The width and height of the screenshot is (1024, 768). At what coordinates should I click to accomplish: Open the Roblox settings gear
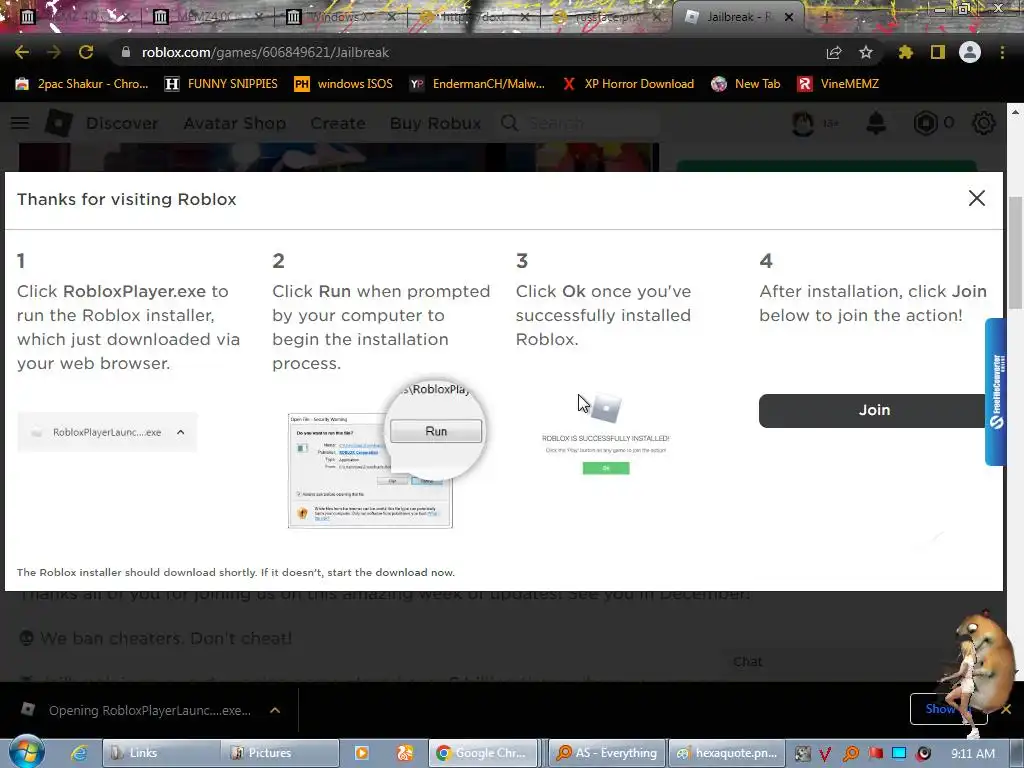[x=984, y=123]
